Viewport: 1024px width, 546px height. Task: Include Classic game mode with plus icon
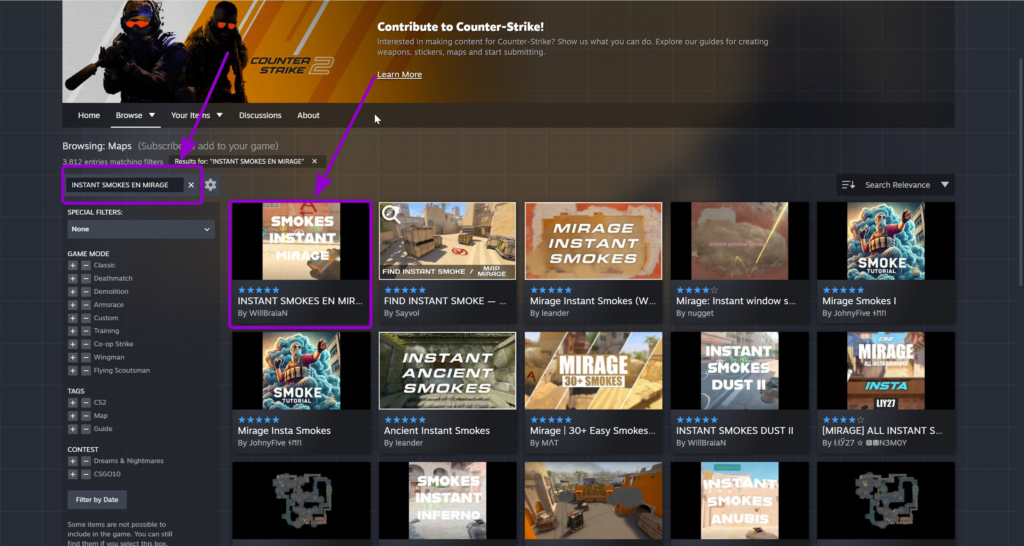72,265
